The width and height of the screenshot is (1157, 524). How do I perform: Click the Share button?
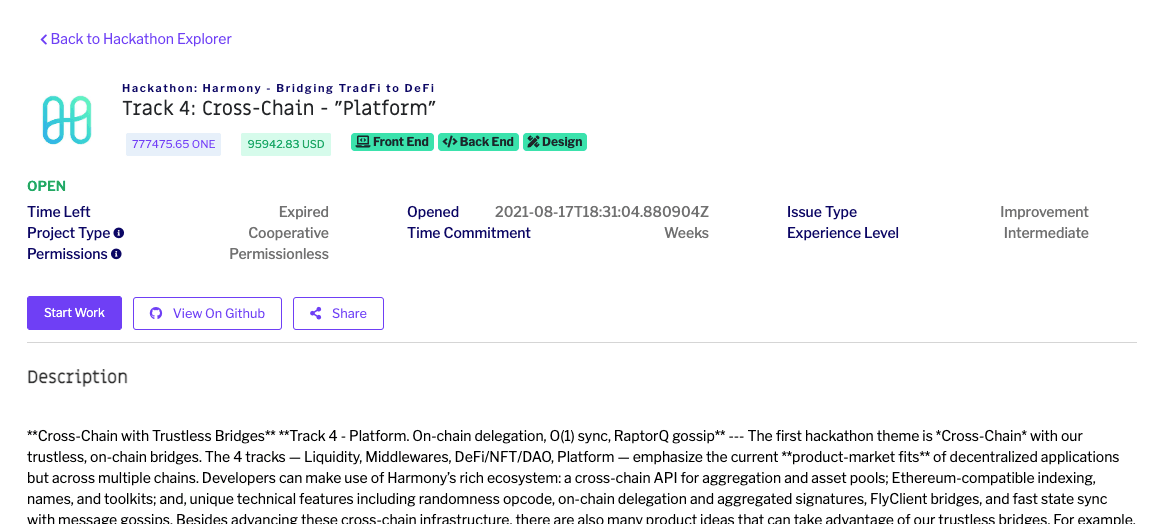pyautogui.click(x=339, y=314)
